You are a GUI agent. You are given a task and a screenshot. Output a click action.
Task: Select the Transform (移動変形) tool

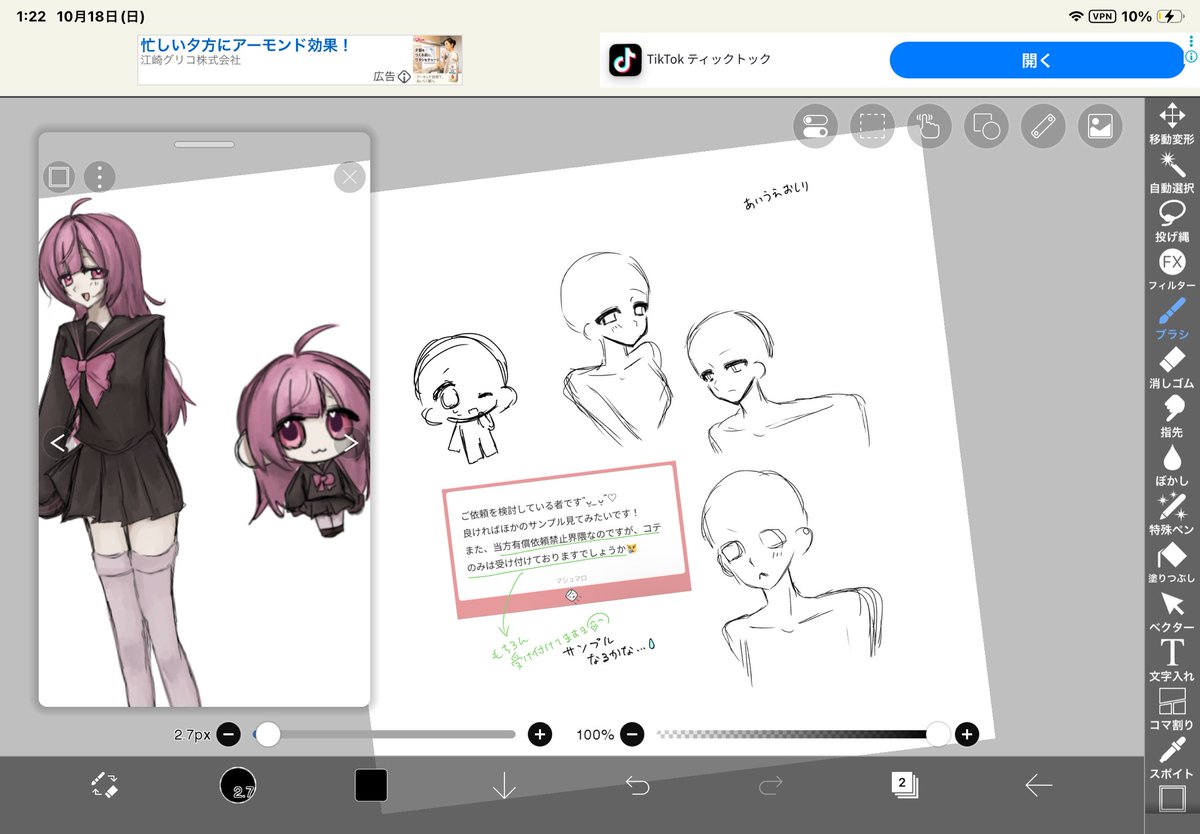coord(1171,124)
